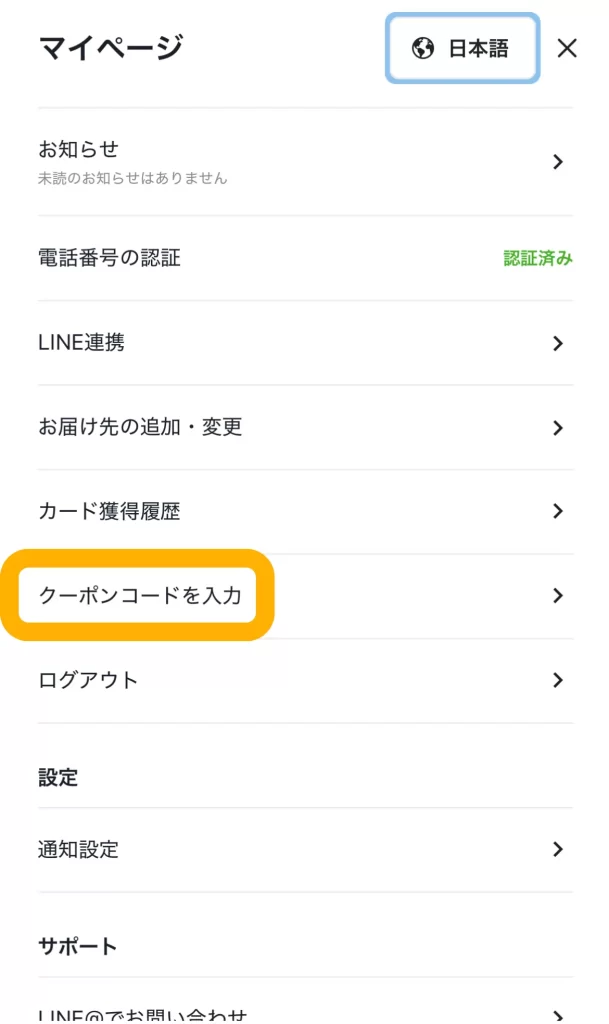Click the arrow beside お届け先の追加・変更
This screenshot has height=1024, width=609.
tap(558, 428)
